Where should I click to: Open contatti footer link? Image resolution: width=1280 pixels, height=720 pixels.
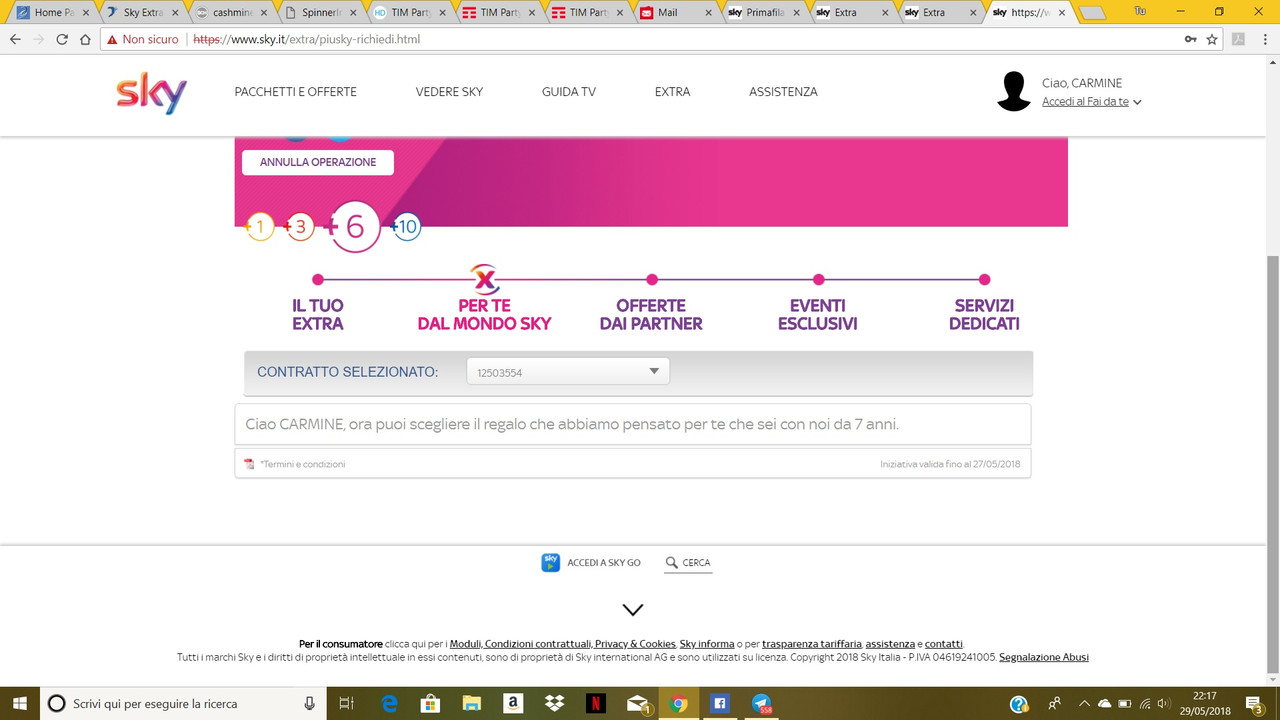(x=943, y=644)
